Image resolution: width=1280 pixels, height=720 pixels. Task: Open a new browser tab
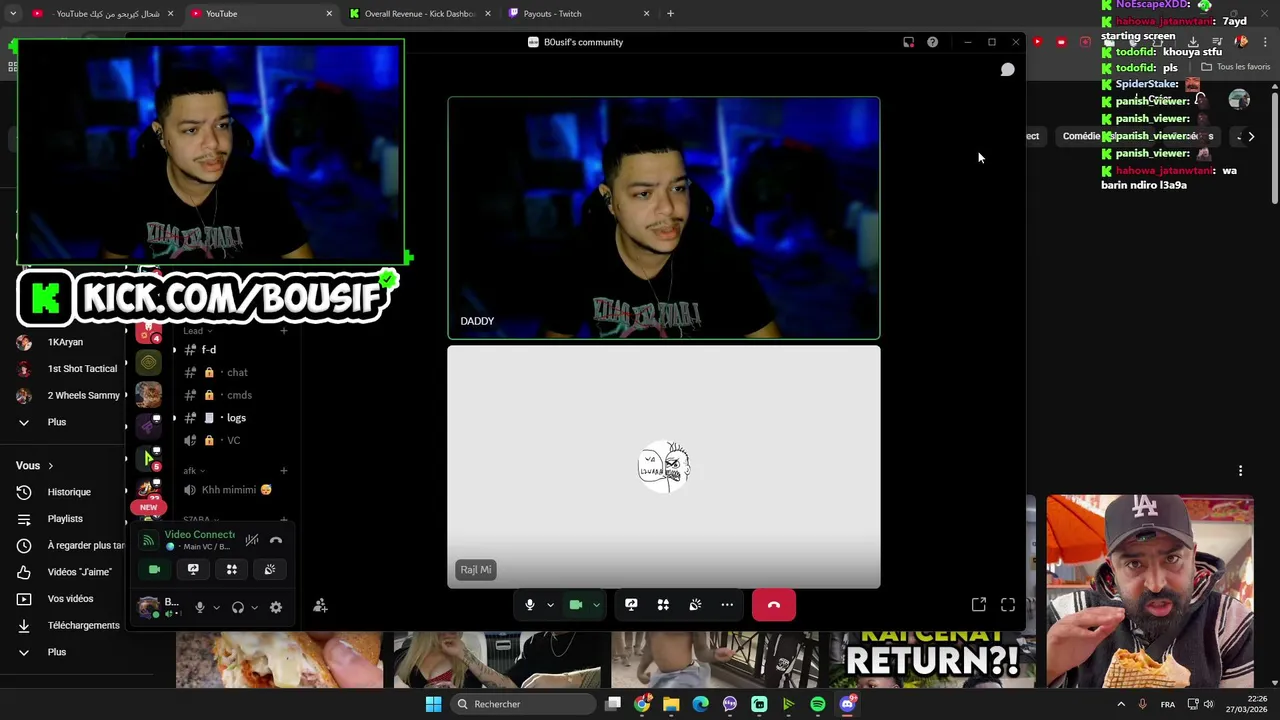(x=670, y=14)
